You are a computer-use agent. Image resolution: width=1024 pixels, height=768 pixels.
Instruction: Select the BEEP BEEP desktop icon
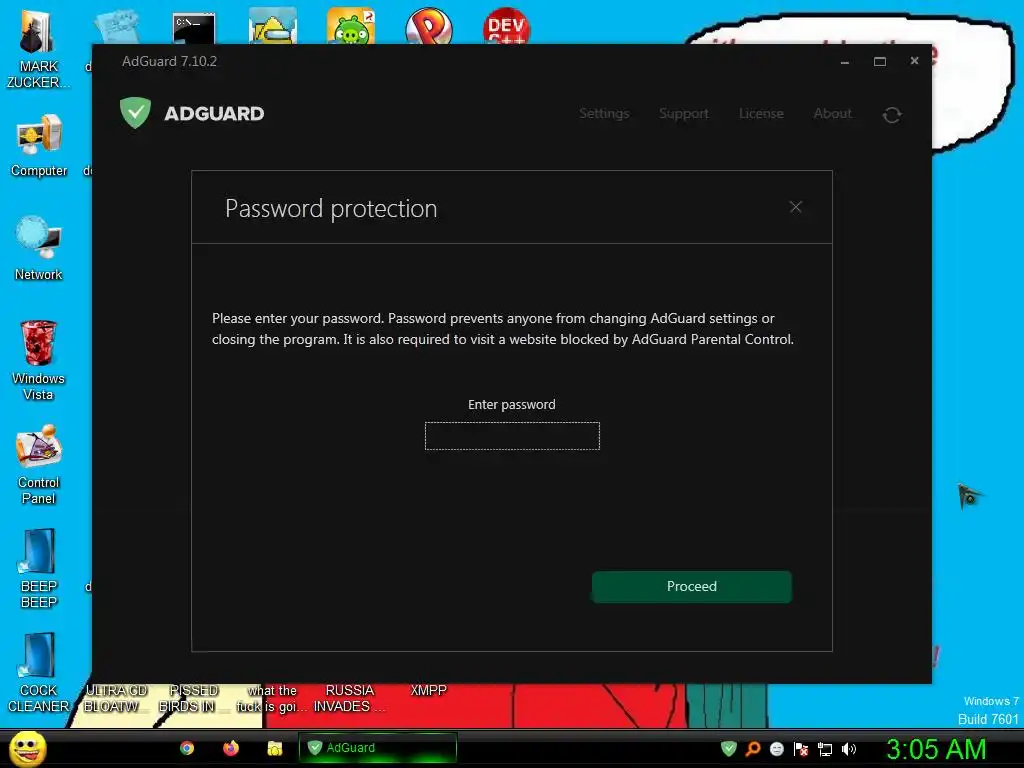point(39,568)
